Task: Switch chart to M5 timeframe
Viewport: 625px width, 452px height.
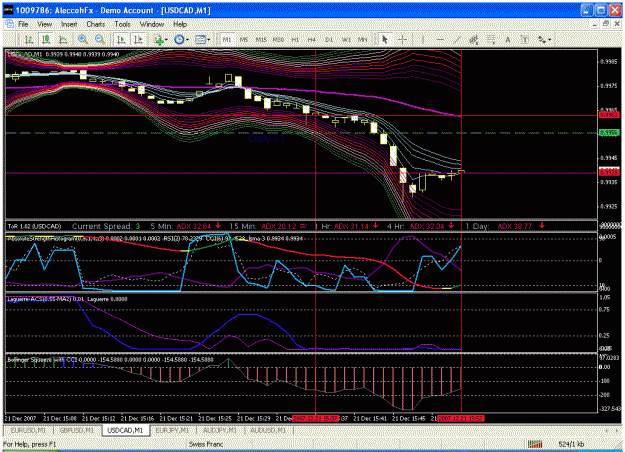Action: point(244,39)
